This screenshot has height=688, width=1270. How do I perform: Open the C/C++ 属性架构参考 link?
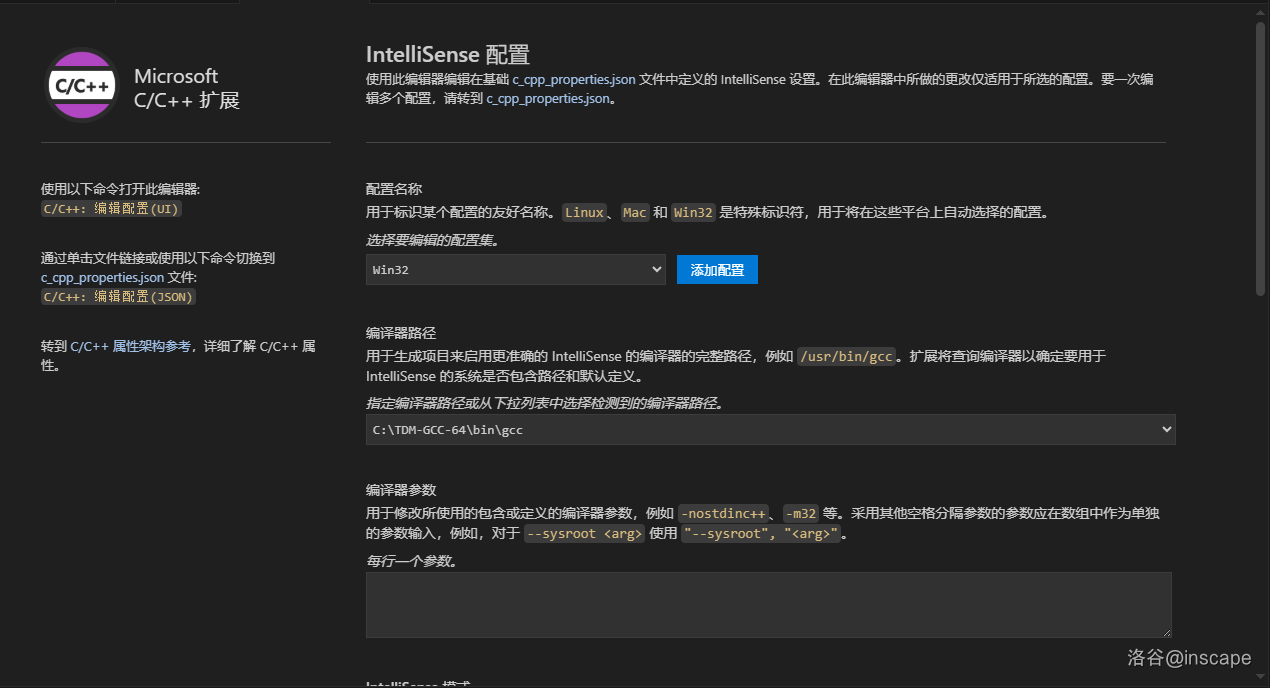pos(130,346)
